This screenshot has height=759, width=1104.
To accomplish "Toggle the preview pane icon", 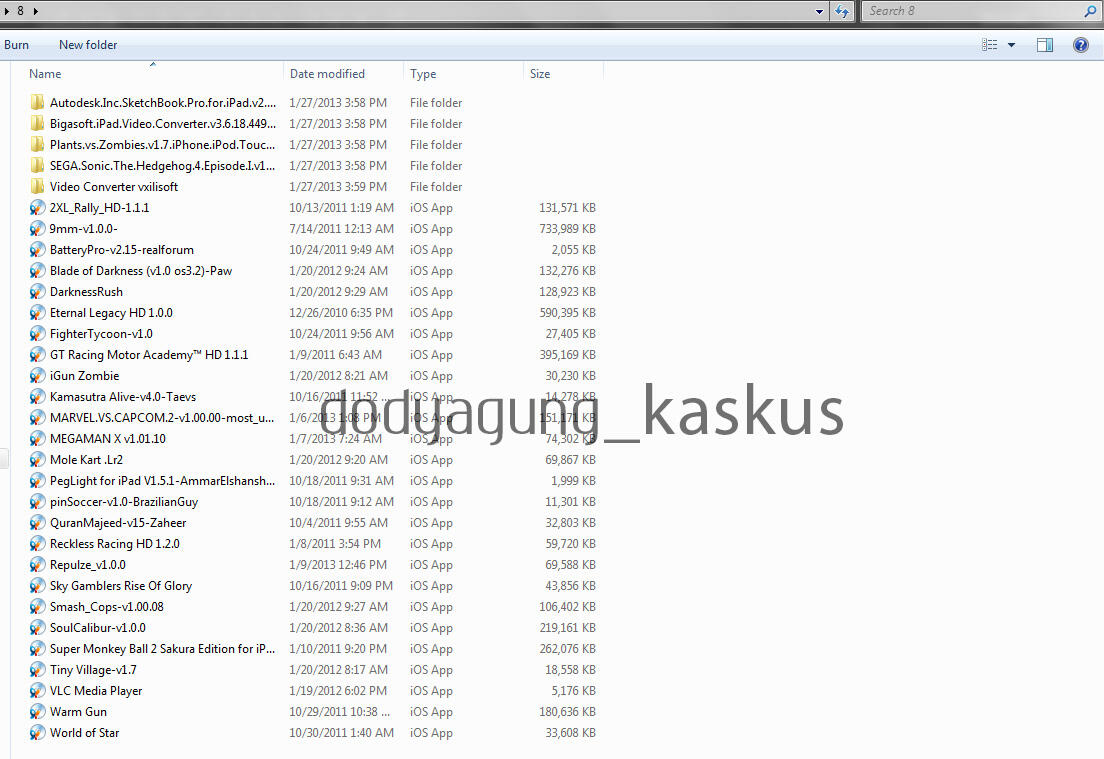I will [1045, 45].
